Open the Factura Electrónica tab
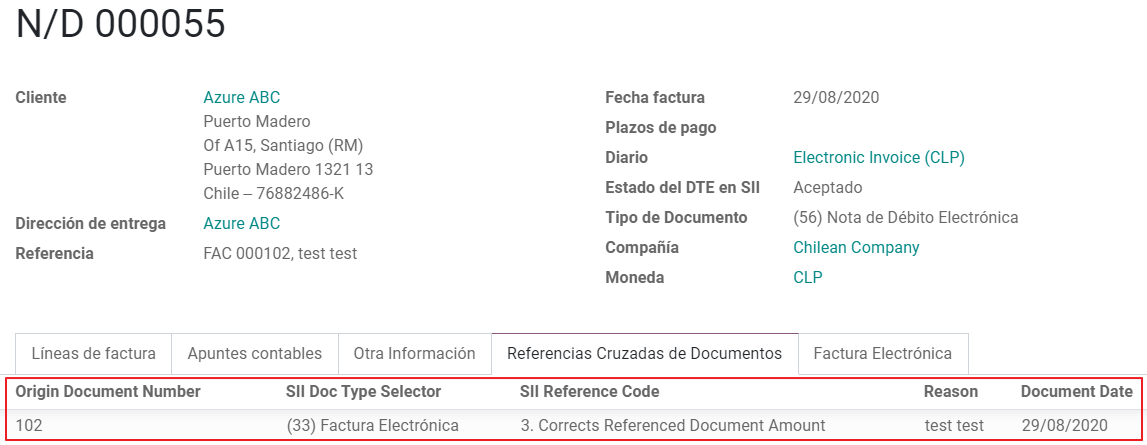1147x445 pixels. (884, 354)
